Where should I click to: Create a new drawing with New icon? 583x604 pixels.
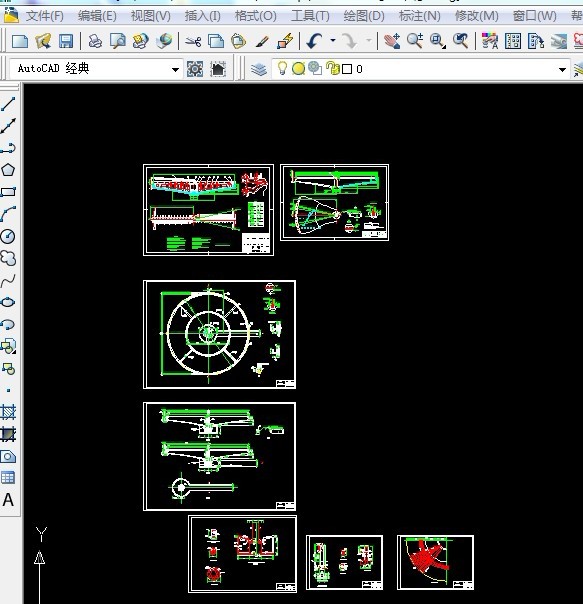pos(20,41)
